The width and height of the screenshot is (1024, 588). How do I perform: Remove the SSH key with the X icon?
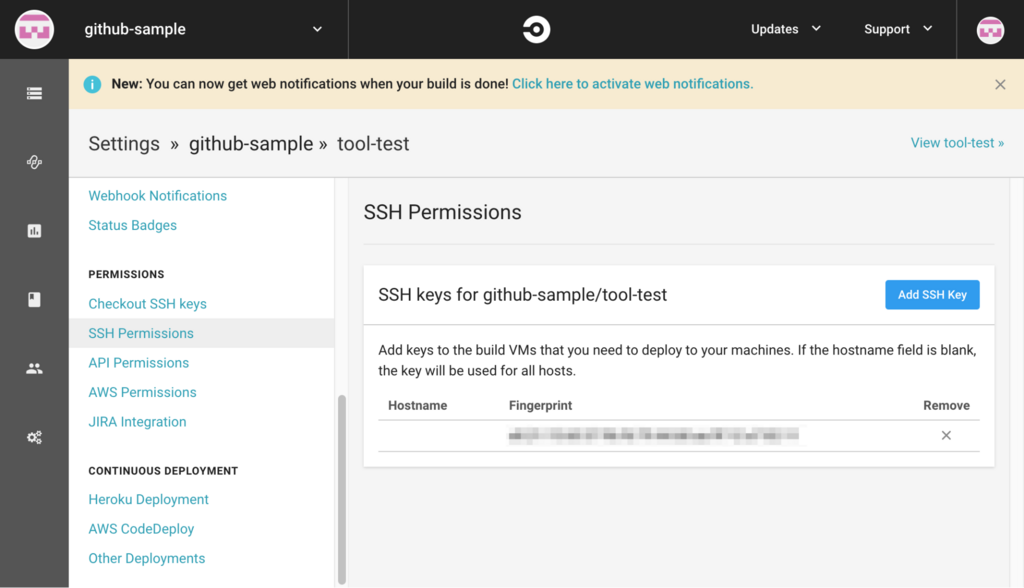coord(946,435)
